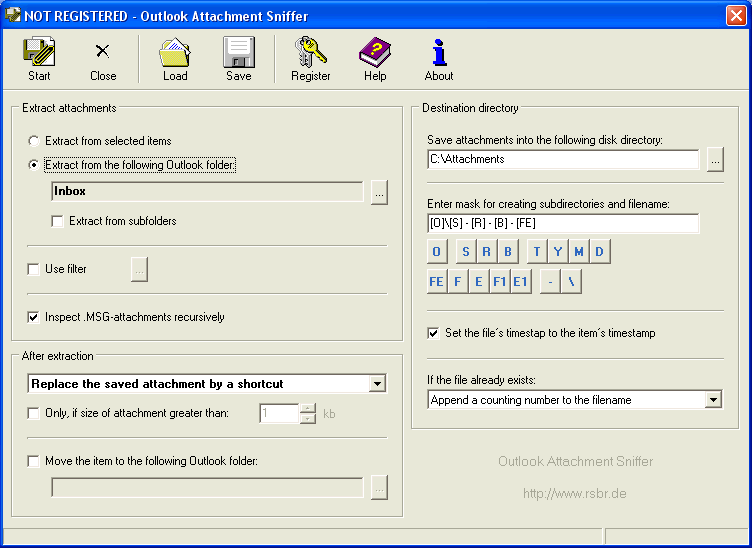Insert the Y mask token
The height and width of the screenshot is (548, 752).
click(x=558, y=252)
